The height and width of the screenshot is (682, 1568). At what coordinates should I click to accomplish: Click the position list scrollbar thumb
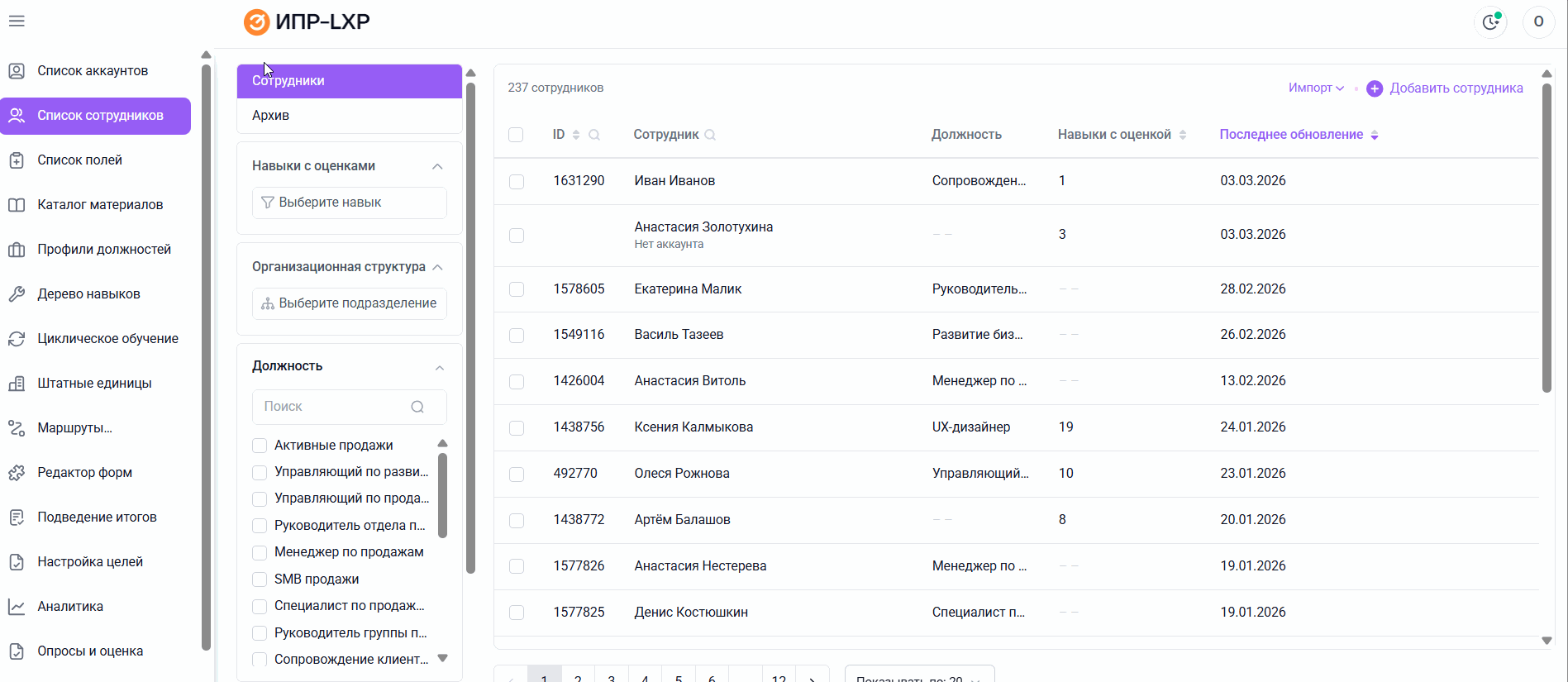(x=442, y=494)
